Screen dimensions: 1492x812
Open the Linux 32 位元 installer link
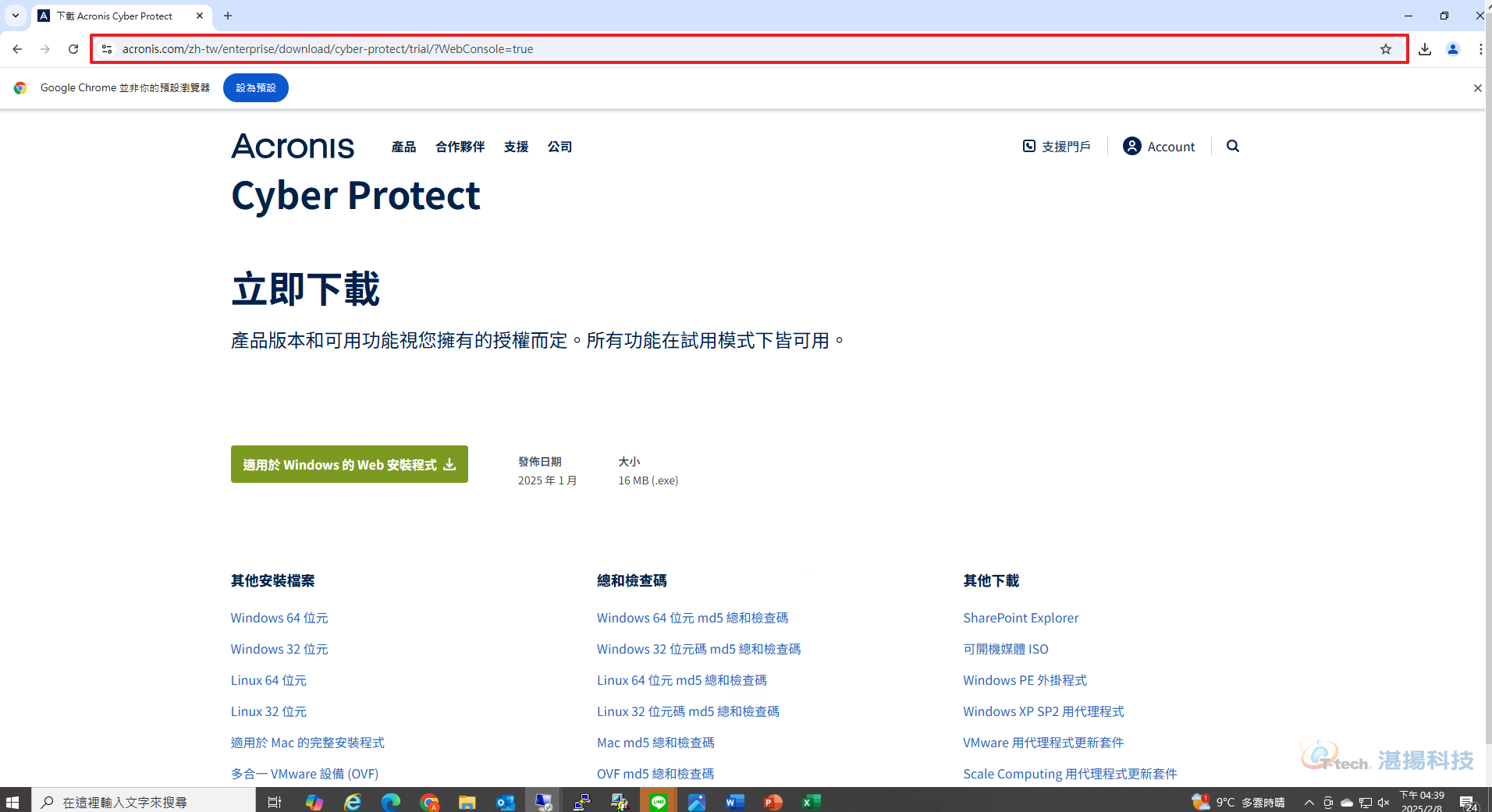pos(268,711)
